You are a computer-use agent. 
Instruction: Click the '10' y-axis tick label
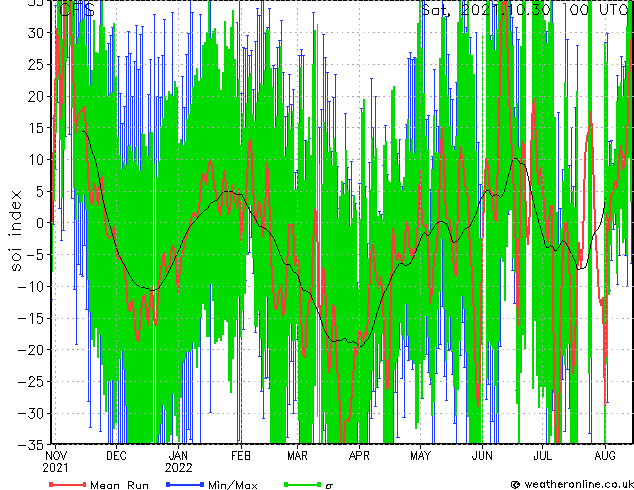[36, 159]
